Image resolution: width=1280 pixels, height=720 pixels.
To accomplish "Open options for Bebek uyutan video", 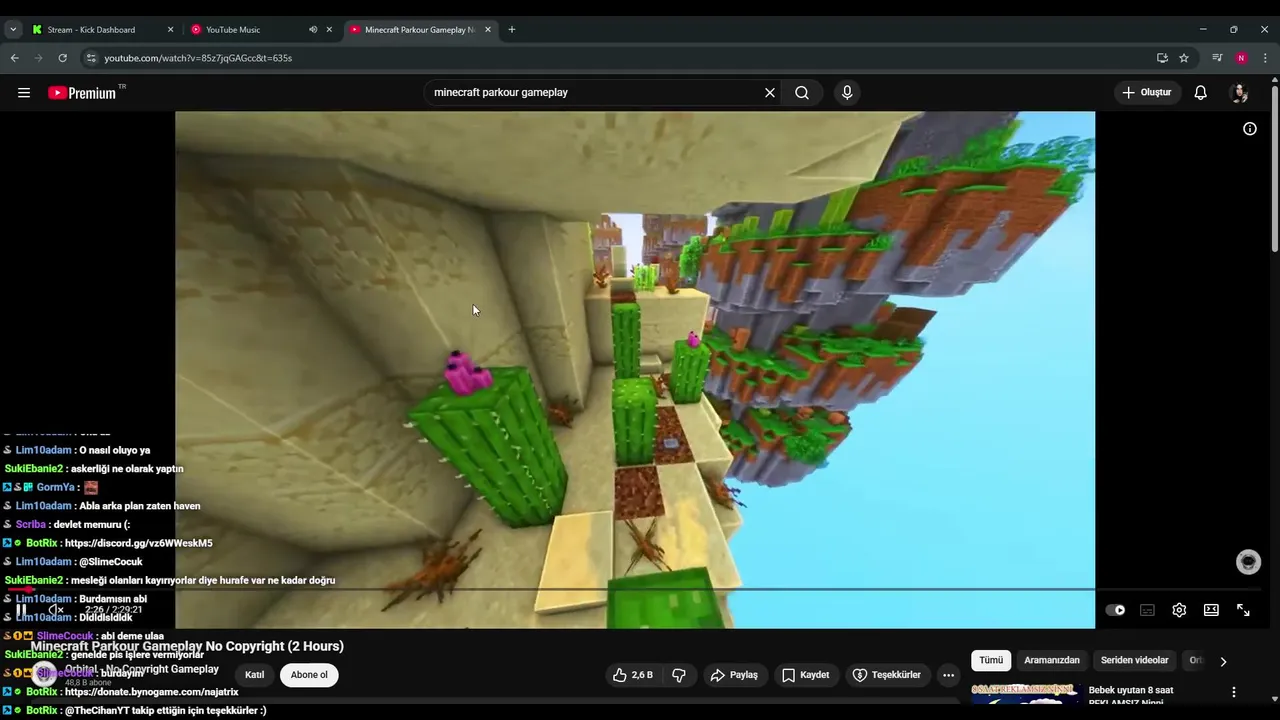I will (x=1234, y=692).
